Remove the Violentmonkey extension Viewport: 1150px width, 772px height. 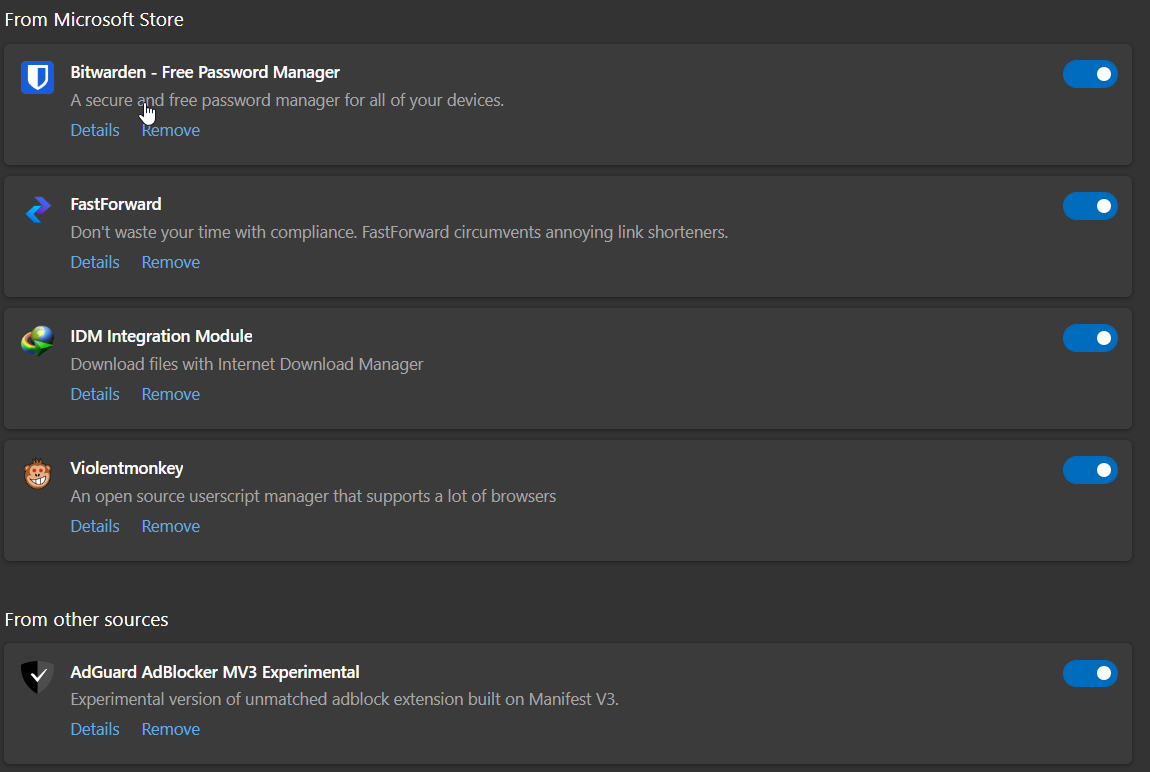(x=171, y=526)
